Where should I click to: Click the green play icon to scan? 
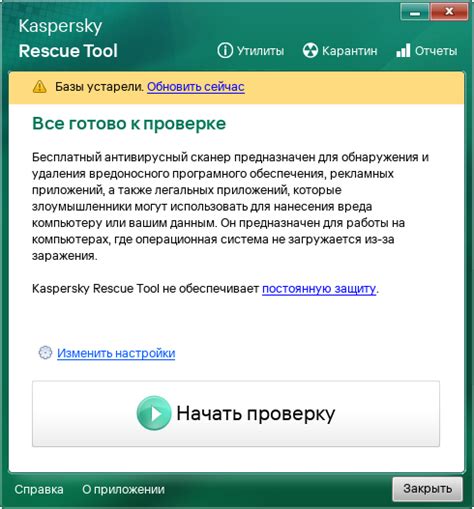tap(154, 413)
